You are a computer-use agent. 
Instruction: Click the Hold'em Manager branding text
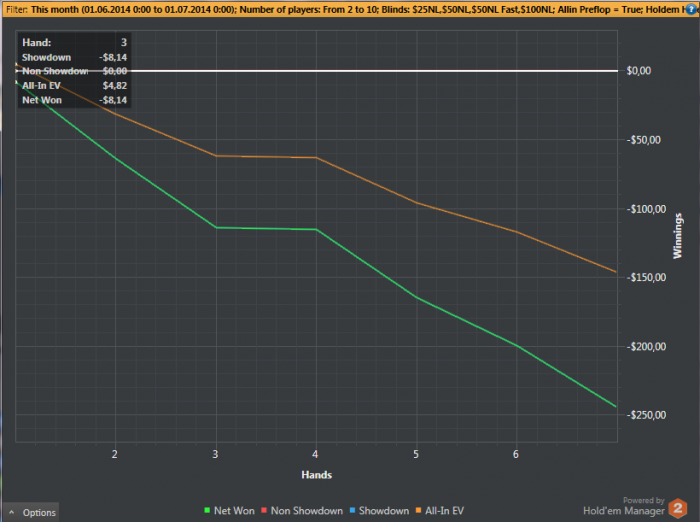[x=624, y=510]
